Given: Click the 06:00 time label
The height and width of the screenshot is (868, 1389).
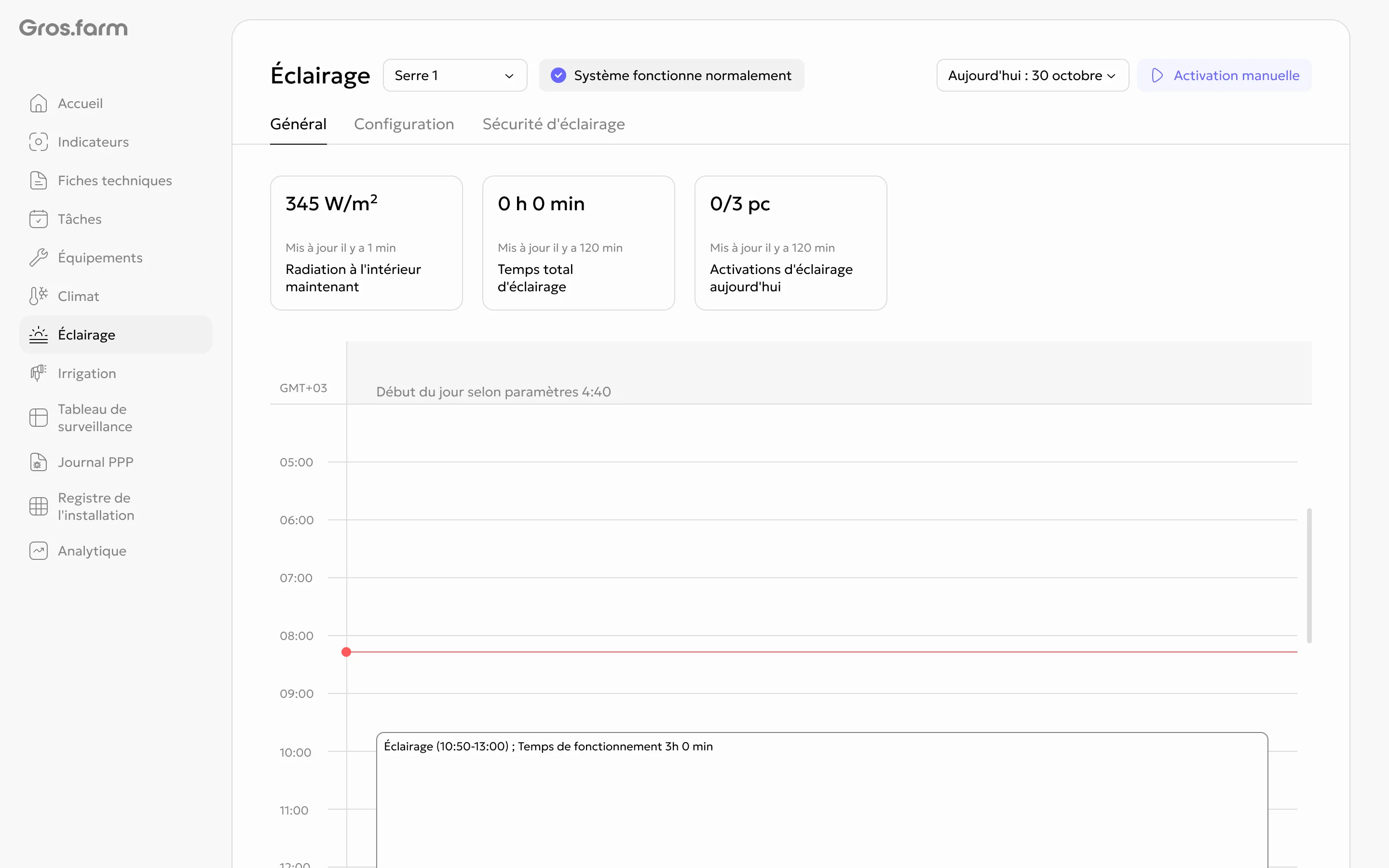Looking at the screenshot, I should point(296,520).
